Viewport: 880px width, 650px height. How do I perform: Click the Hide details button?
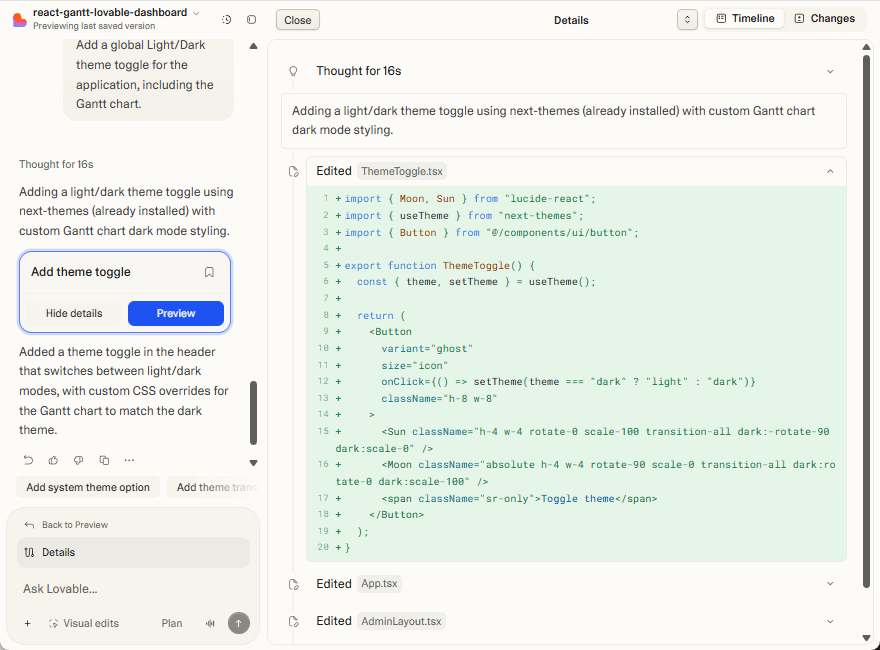pyautogui.click(x=74, y=313)
